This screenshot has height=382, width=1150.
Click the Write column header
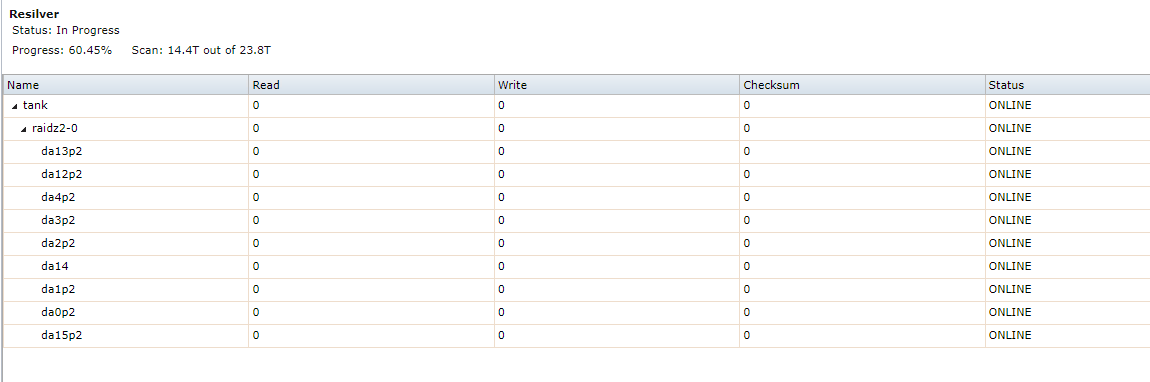point(617,85)
